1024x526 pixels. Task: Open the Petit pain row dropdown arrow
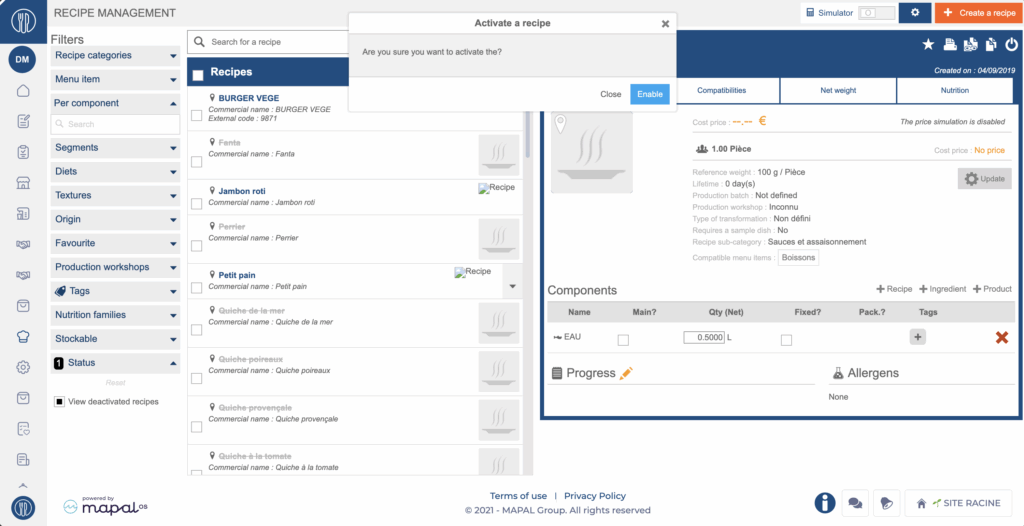coord(513,286)
